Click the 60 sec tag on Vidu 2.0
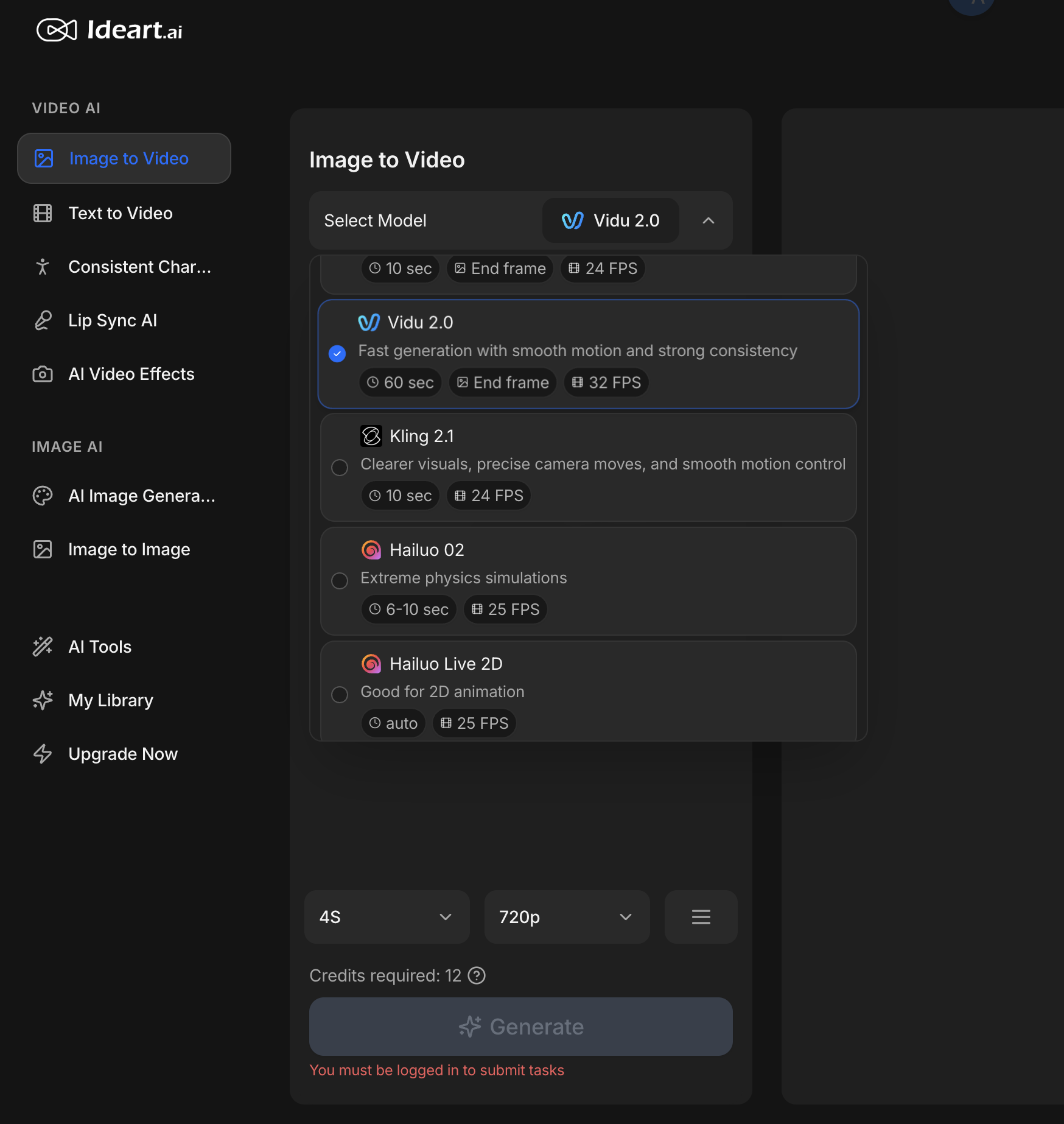Viewport: 1064px width, 1124px height. (x=401, y=382)
